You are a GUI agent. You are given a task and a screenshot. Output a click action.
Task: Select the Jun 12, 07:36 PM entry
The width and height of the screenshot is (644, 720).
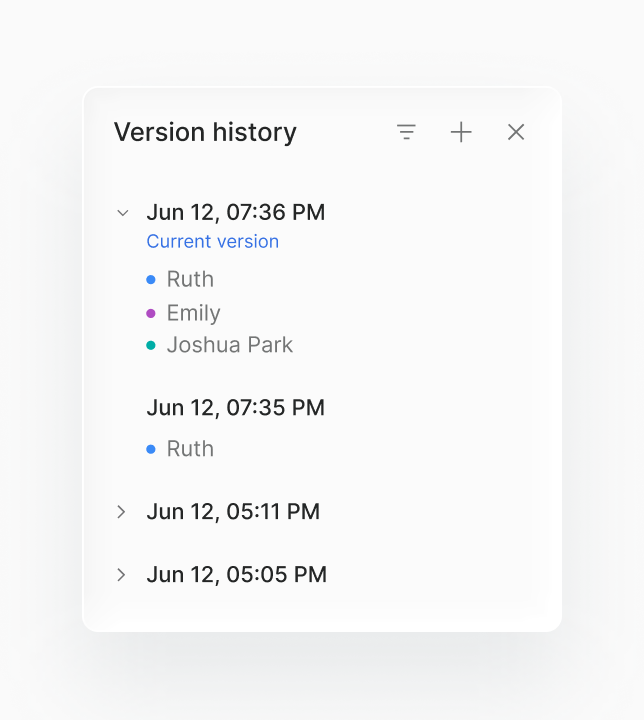coord(236,212)
